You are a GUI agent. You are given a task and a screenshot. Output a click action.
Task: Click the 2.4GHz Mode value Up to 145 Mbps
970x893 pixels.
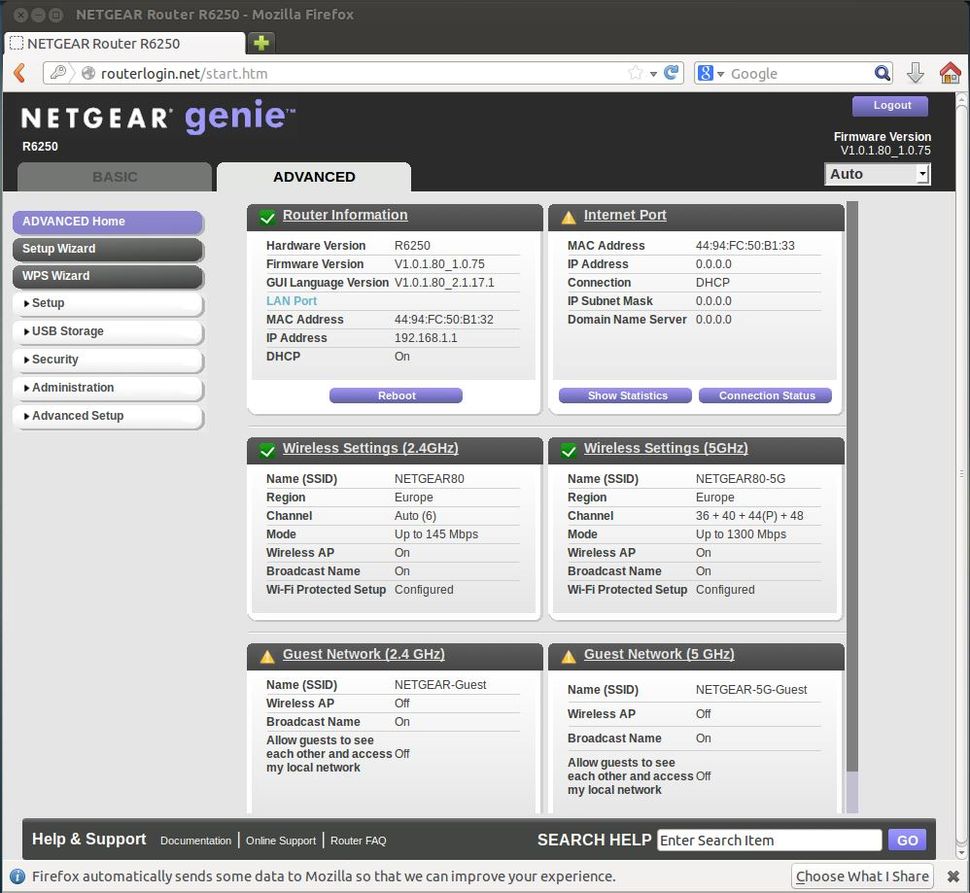pyautogui.click(x=436, y=534)
